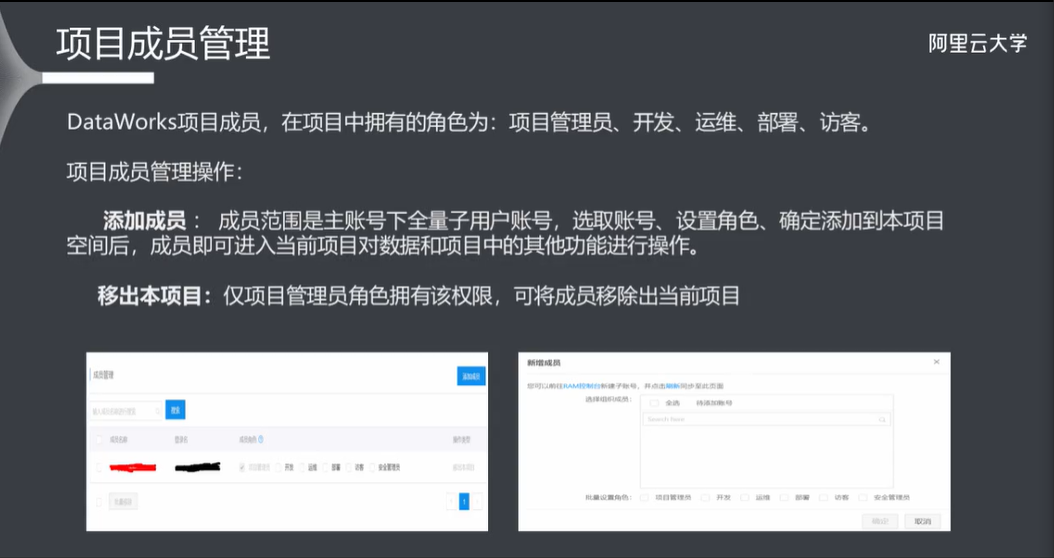
Task: Toggle the 项目管理员 role checkbox in member row
Action: (242, 467)
